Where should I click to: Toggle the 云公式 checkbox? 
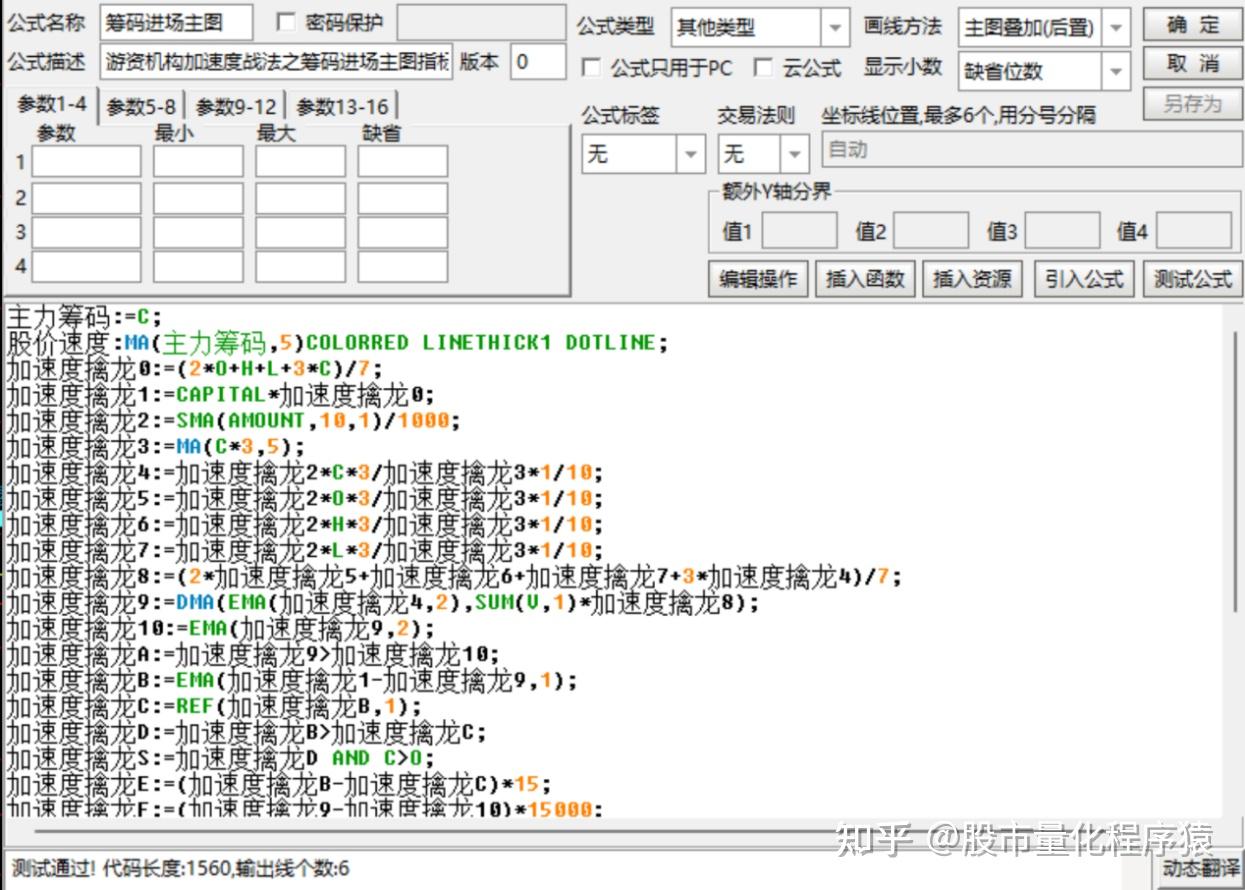point(763,68)
